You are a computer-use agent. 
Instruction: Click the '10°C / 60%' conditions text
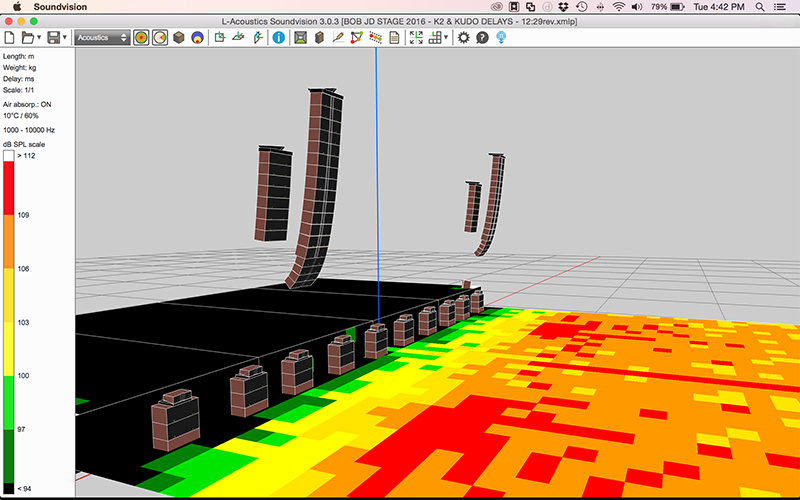click(x=20, y=116)
